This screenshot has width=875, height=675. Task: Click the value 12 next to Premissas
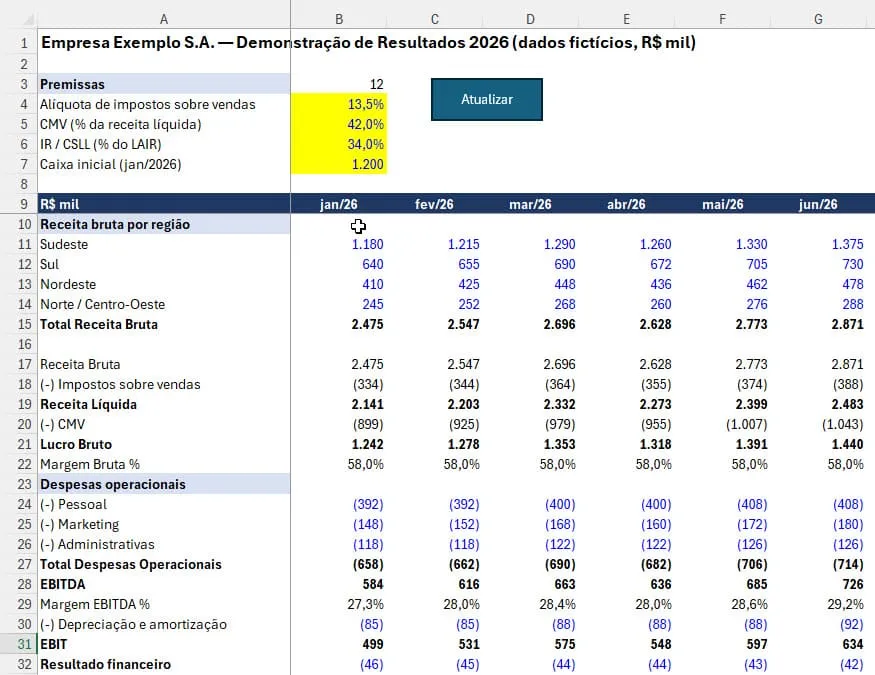(339, 84)
